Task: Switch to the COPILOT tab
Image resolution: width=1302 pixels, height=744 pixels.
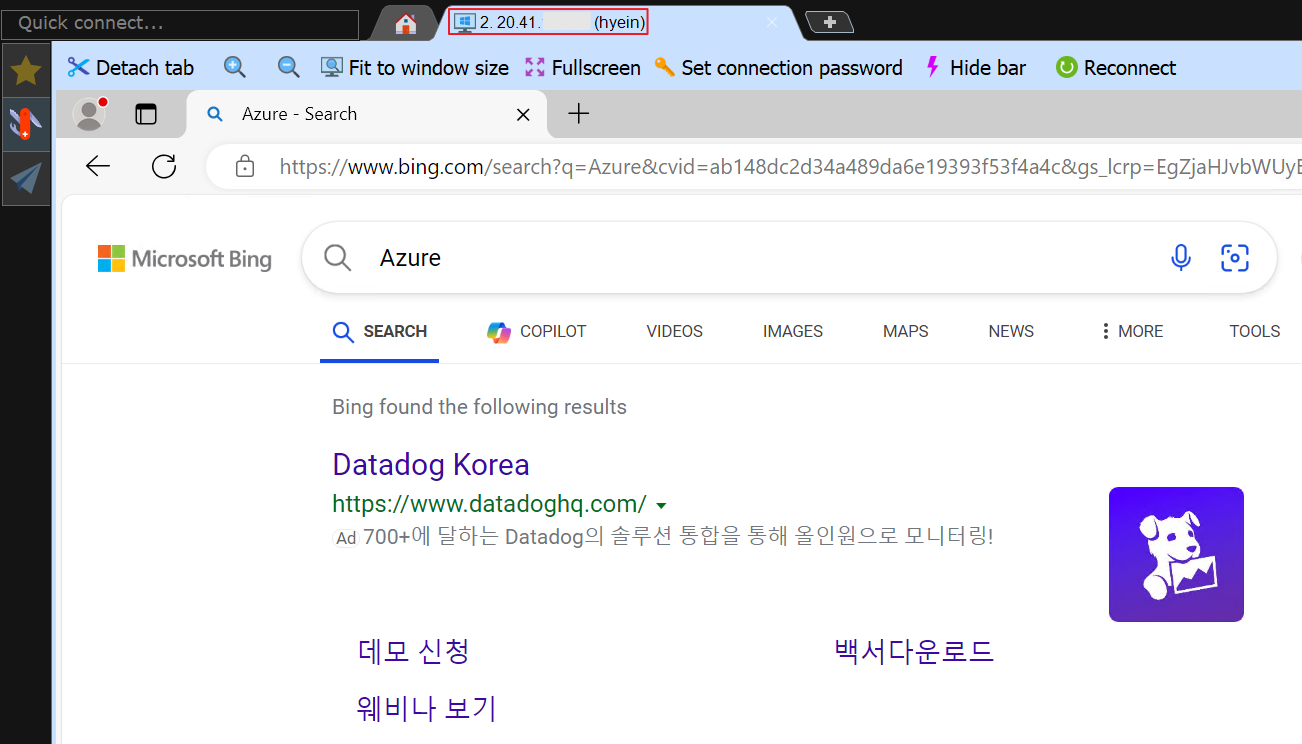Action: click(x=537, y=332)
